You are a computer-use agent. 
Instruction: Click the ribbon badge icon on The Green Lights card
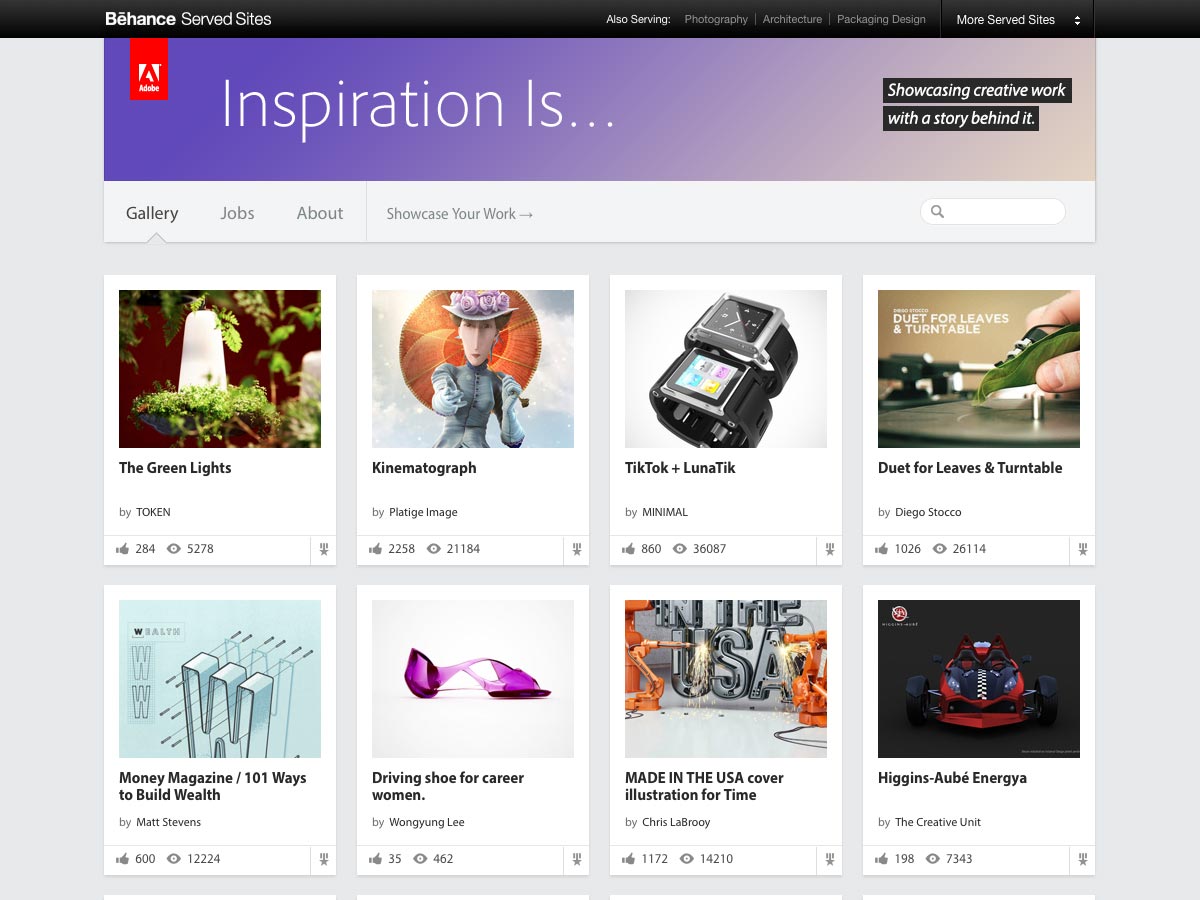pyautogui.click(x=324, y=549)
